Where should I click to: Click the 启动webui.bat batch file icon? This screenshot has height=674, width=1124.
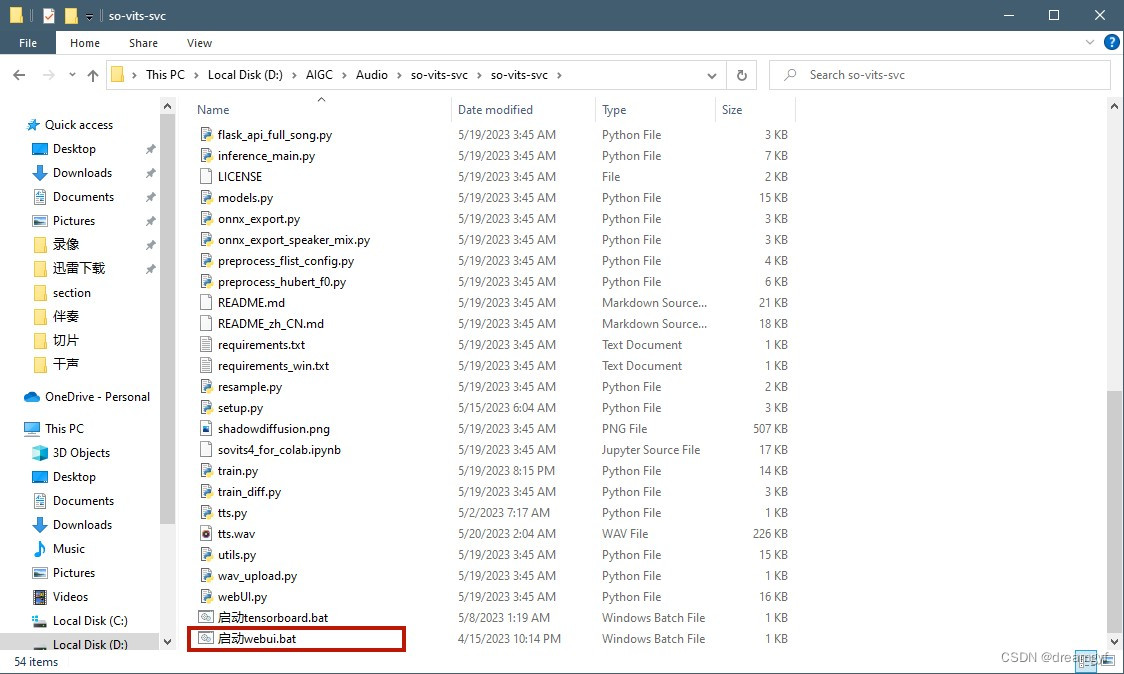pyautogui.click(x=206, y=637)
